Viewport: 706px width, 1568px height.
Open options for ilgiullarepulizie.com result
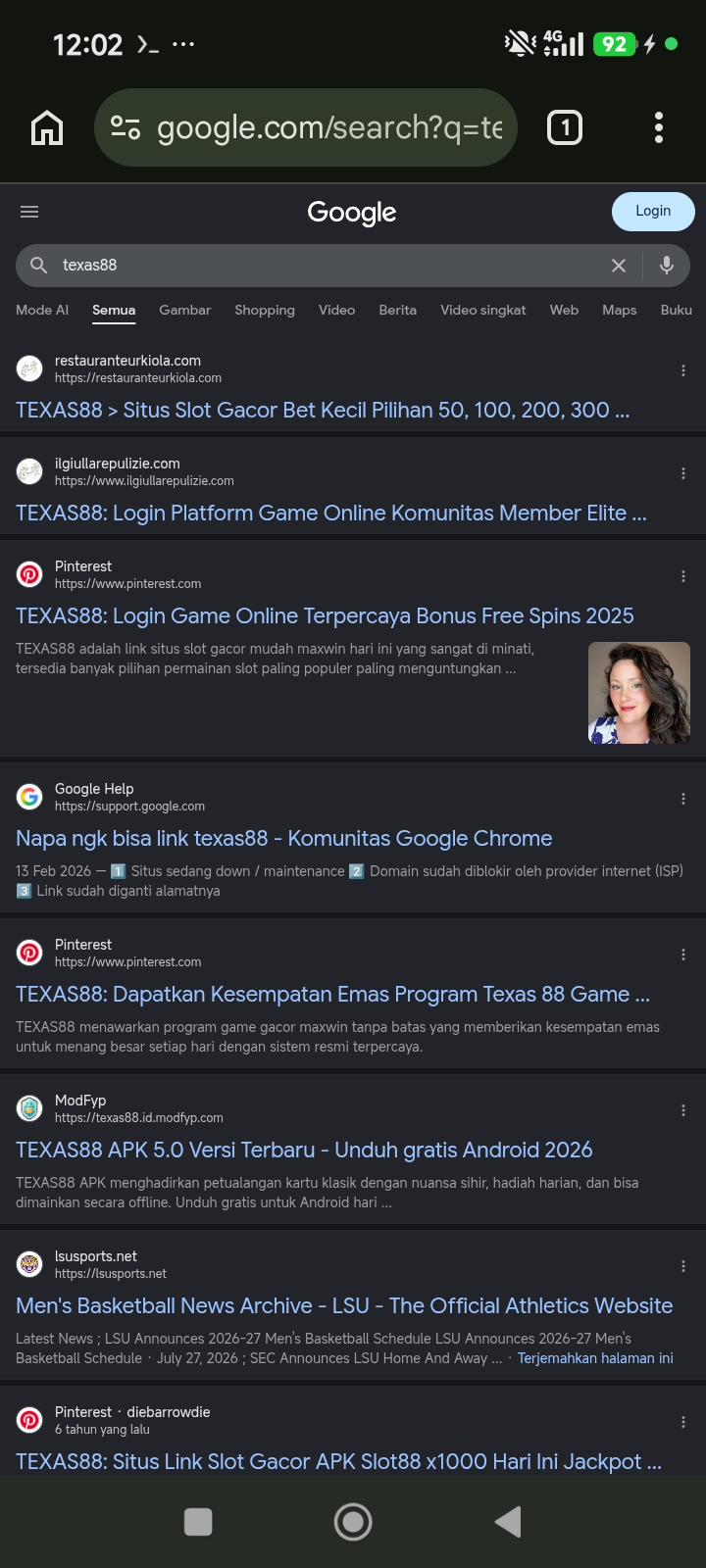pos(683,473)
